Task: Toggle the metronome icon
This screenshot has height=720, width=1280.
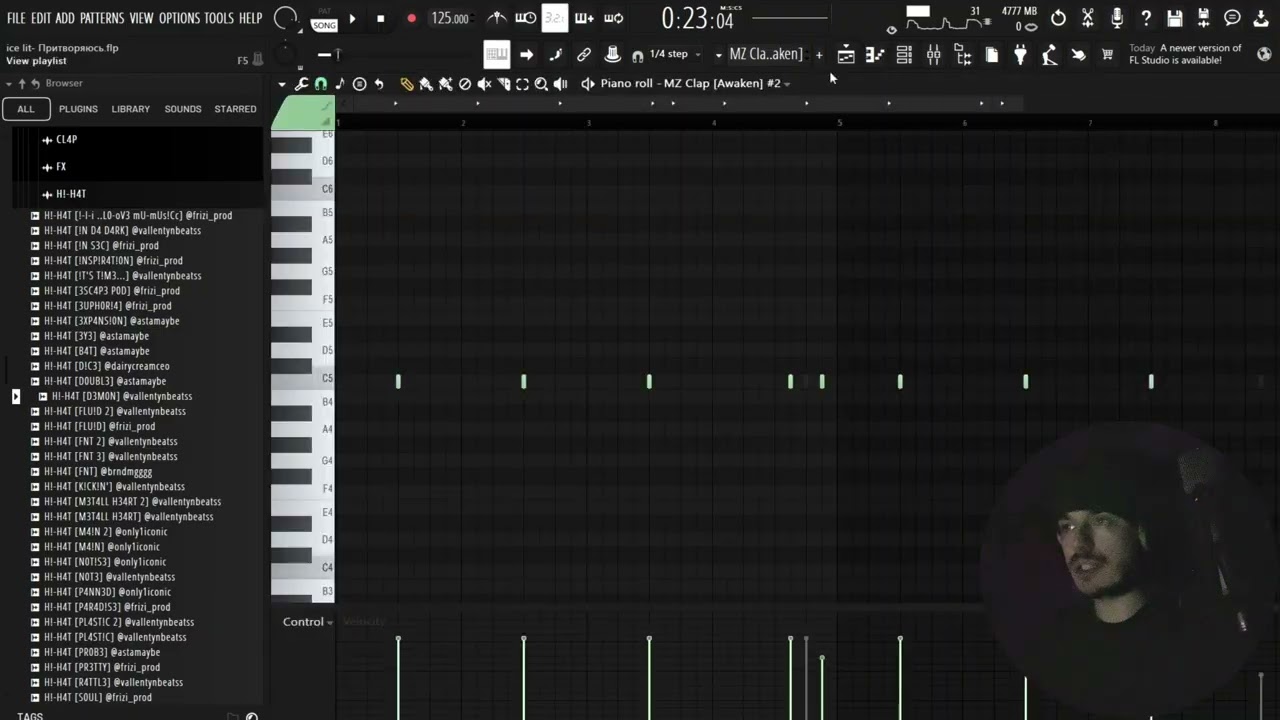Action: coord(497,18)
